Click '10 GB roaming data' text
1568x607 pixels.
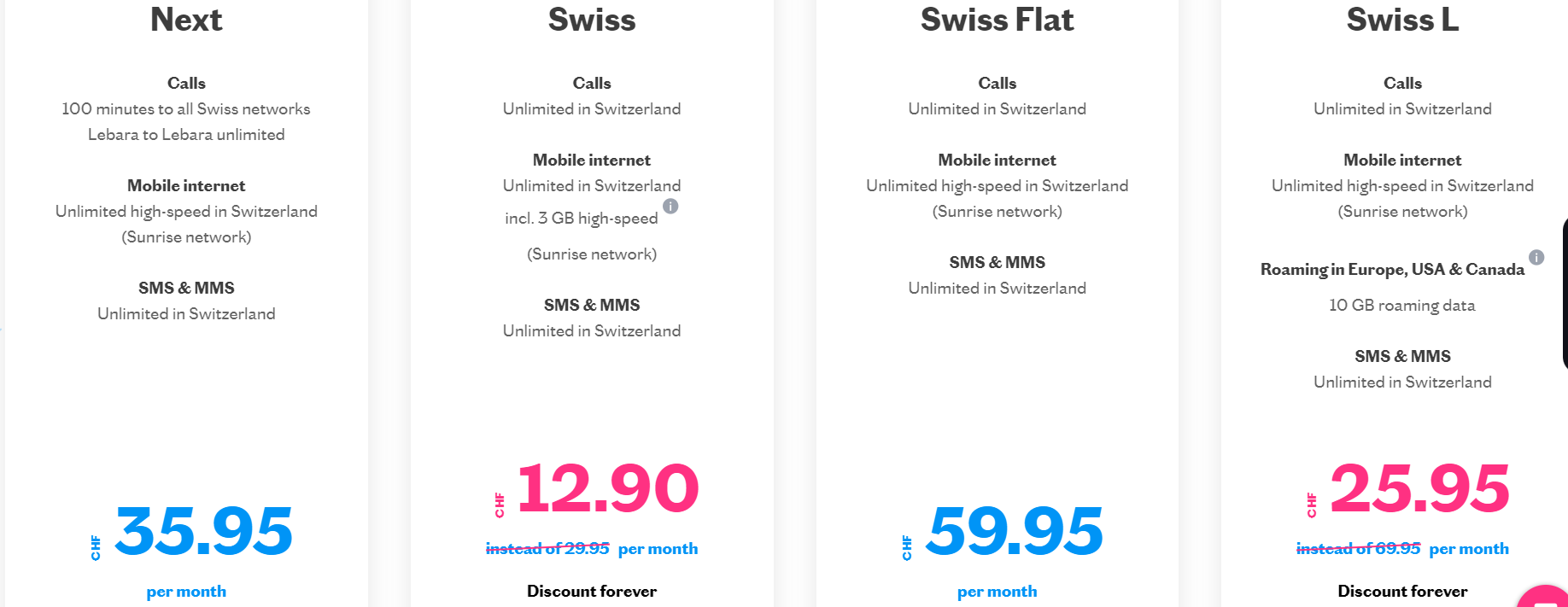pos(1402,305)
